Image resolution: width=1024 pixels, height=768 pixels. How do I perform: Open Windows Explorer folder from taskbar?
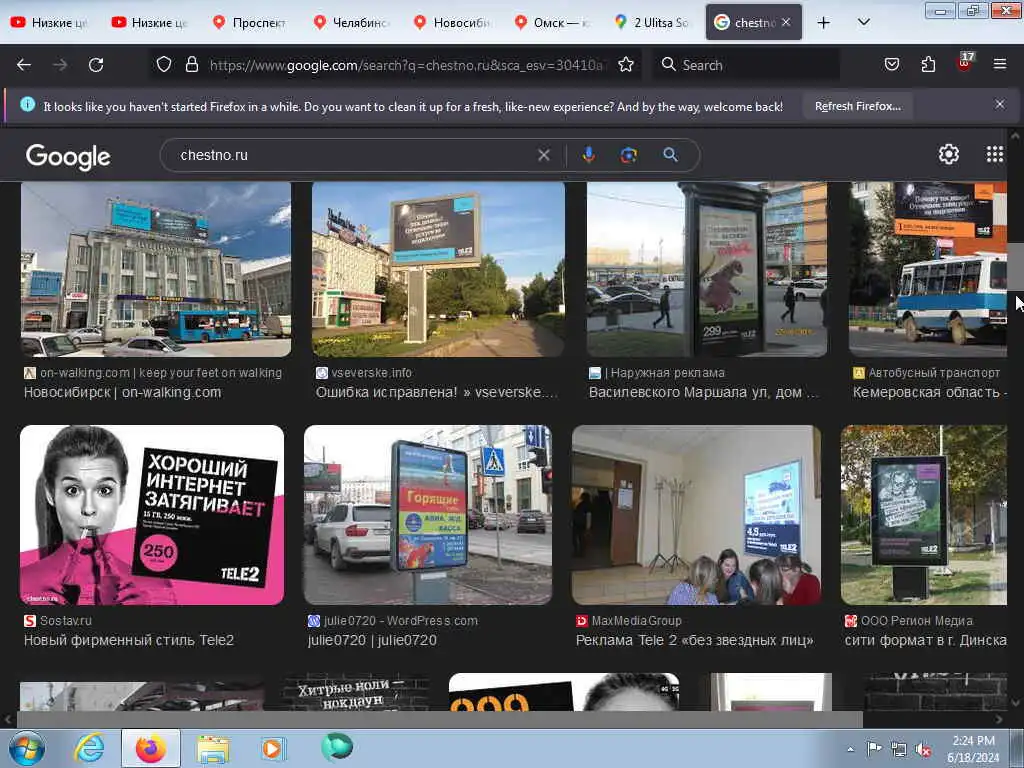point(213,748)
